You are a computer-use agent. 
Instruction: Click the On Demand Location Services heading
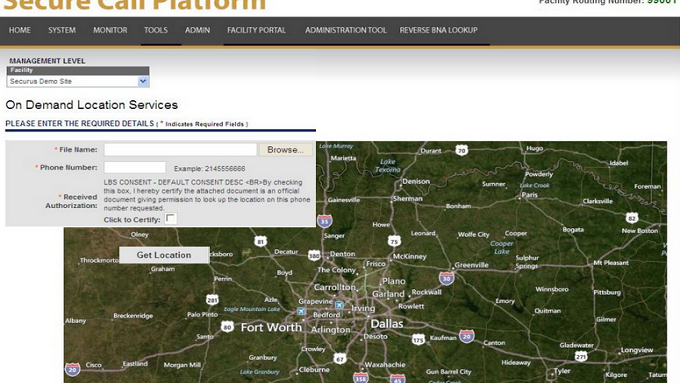92,105
